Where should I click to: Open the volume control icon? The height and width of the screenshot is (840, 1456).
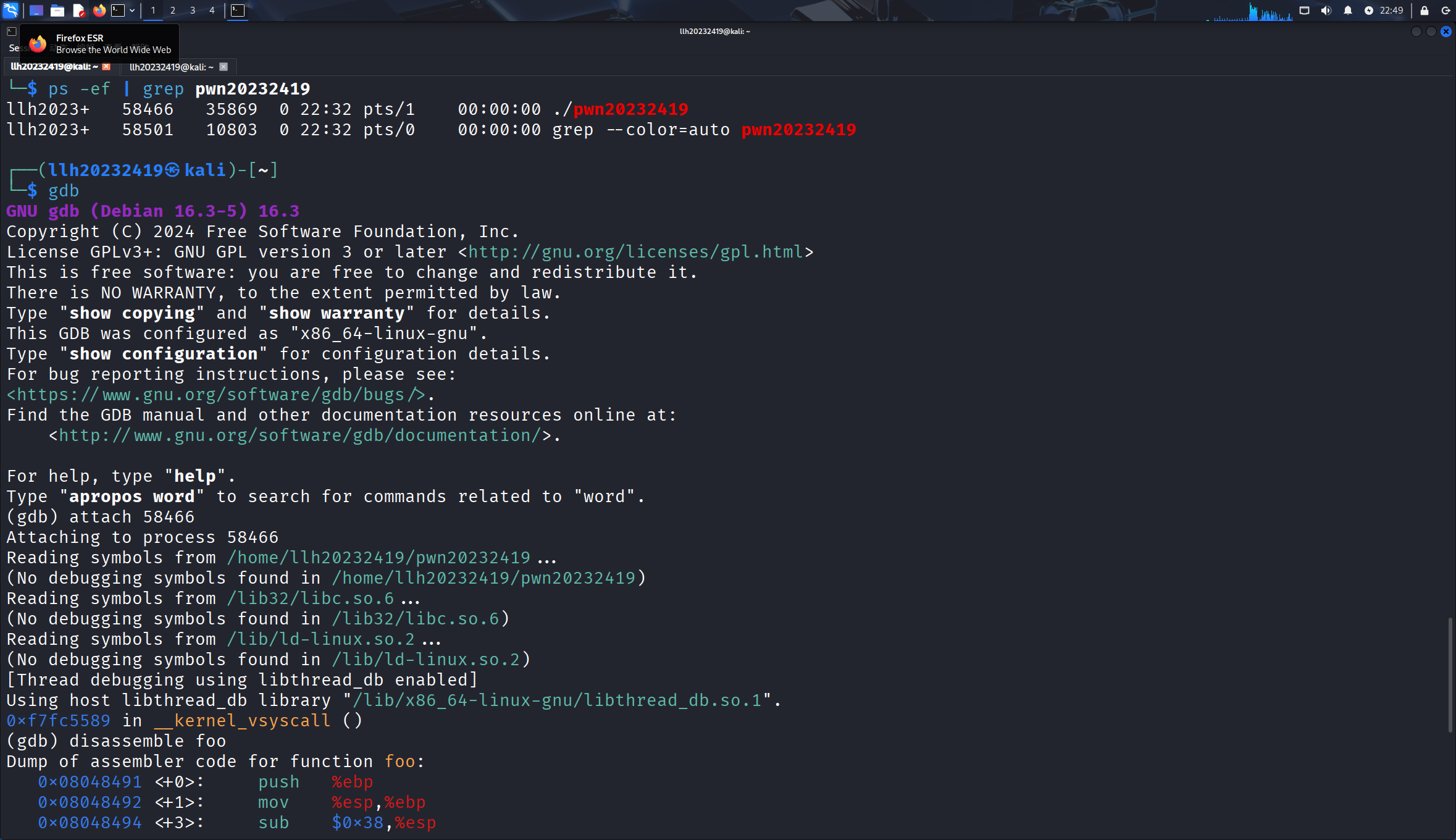click(1326, 10)
